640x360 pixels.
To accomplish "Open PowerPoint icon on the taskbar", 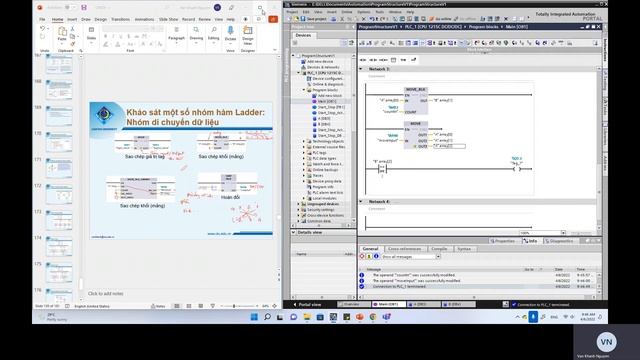I will tap(360, 317).
